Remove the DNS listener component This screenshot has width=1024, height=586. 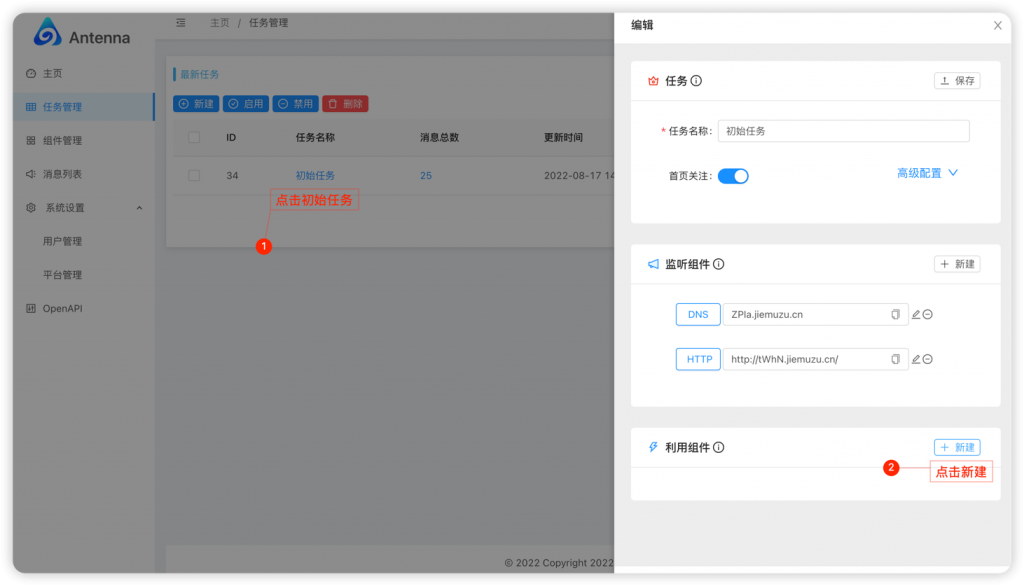coord(928,314)
